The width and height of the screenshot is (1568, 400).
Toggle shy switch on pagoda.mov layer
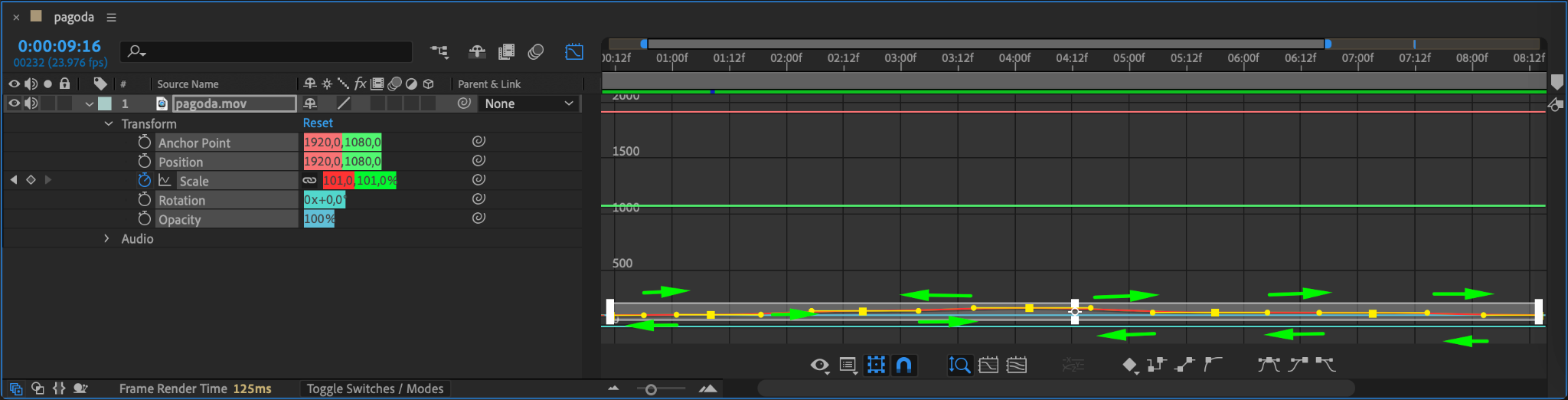pyautogui.click(x=310, y=103)
